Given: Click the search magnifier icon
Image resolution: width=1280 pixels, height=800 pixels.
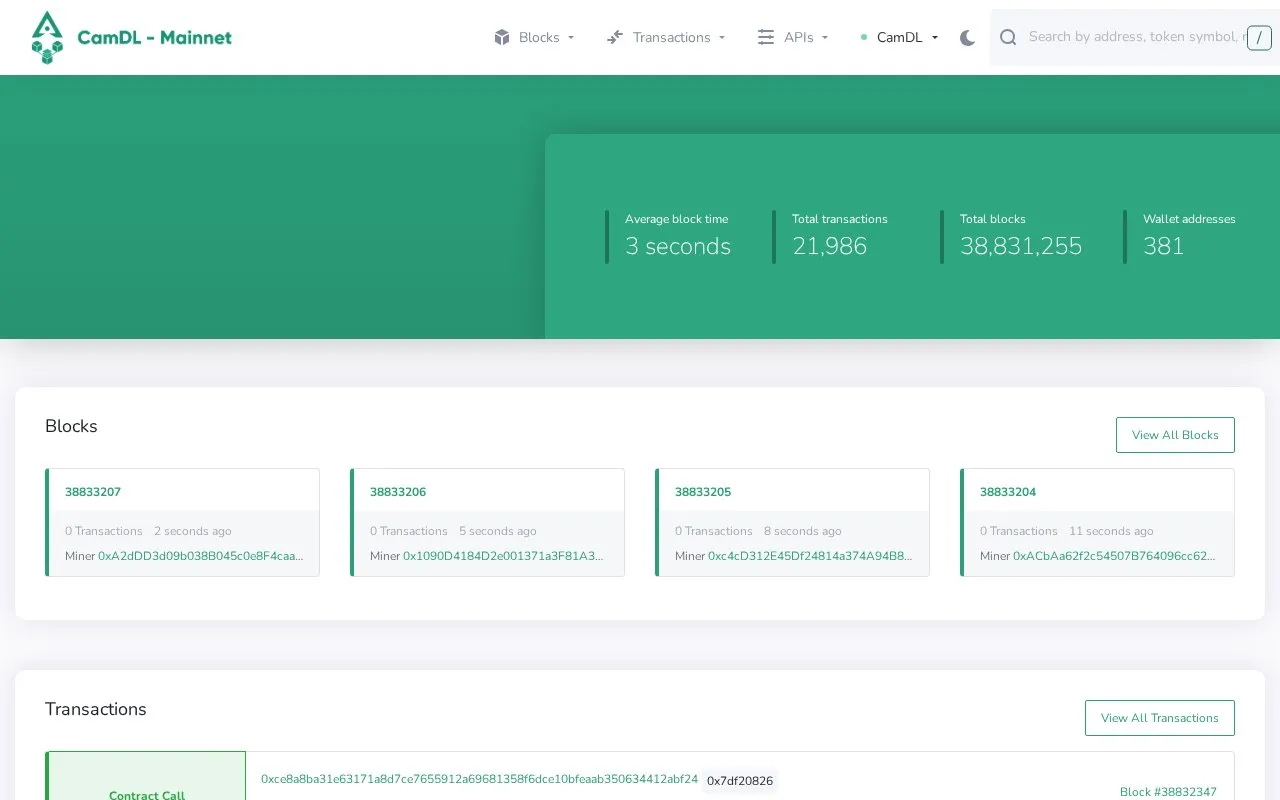Looking at the screenshot, I should pyautogui.click(x=1008, y=37).
